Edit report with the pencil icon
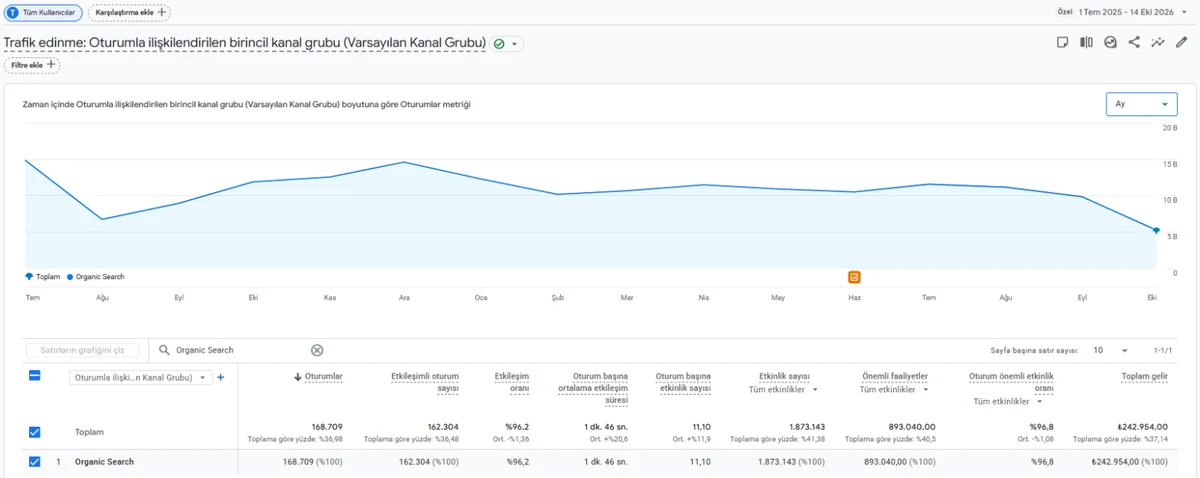This screenshot has width=1200, height=478. point(1182,43)
